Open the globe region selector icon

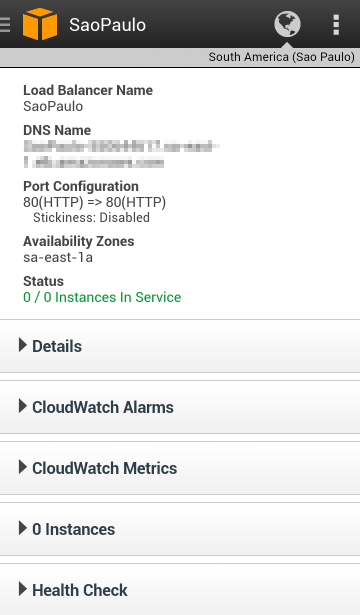287,24
